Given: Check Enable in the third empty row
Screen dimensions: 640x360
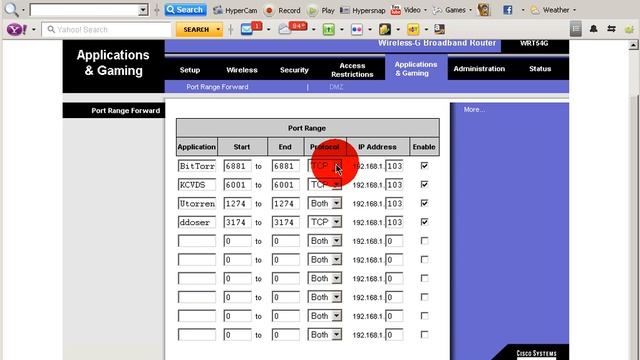Looking at the screenshot, I should (424, 278).
